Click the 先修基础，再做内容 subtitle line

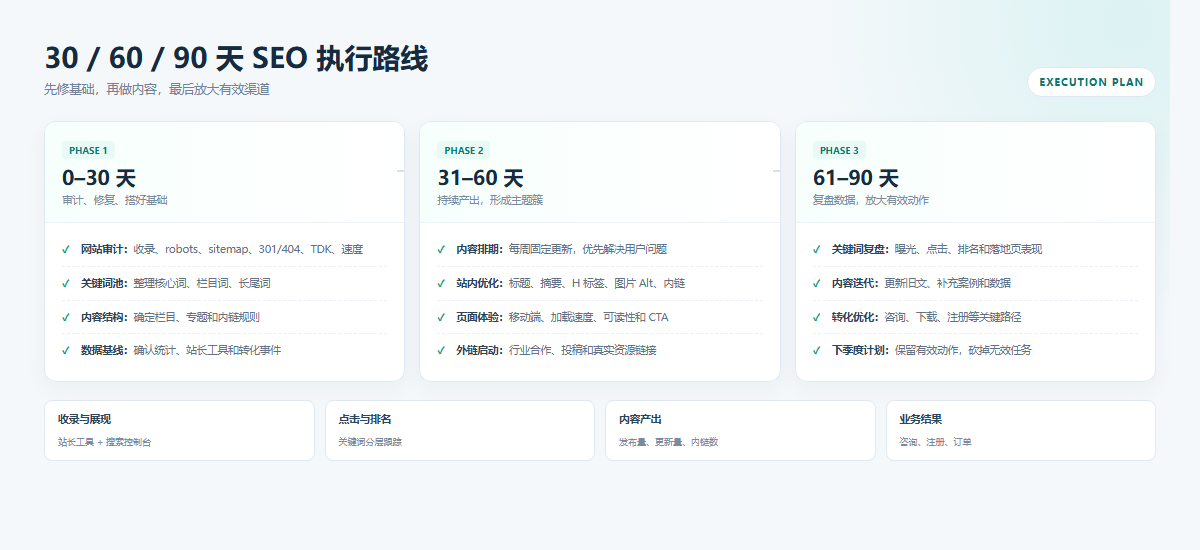pos(157,90)
